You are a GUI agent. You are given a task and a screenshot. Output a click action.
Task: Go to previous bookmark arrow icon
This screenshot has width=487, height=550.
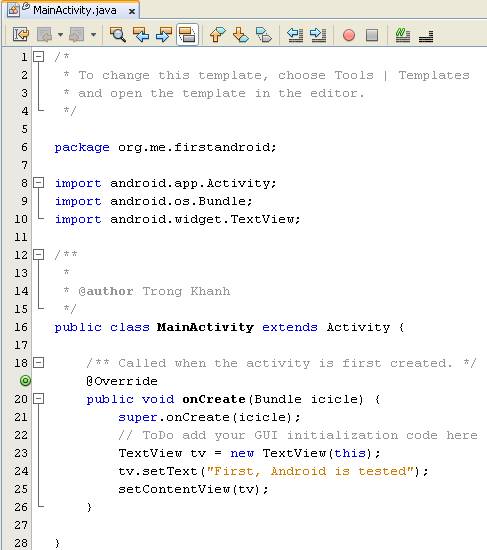point(217,34)
